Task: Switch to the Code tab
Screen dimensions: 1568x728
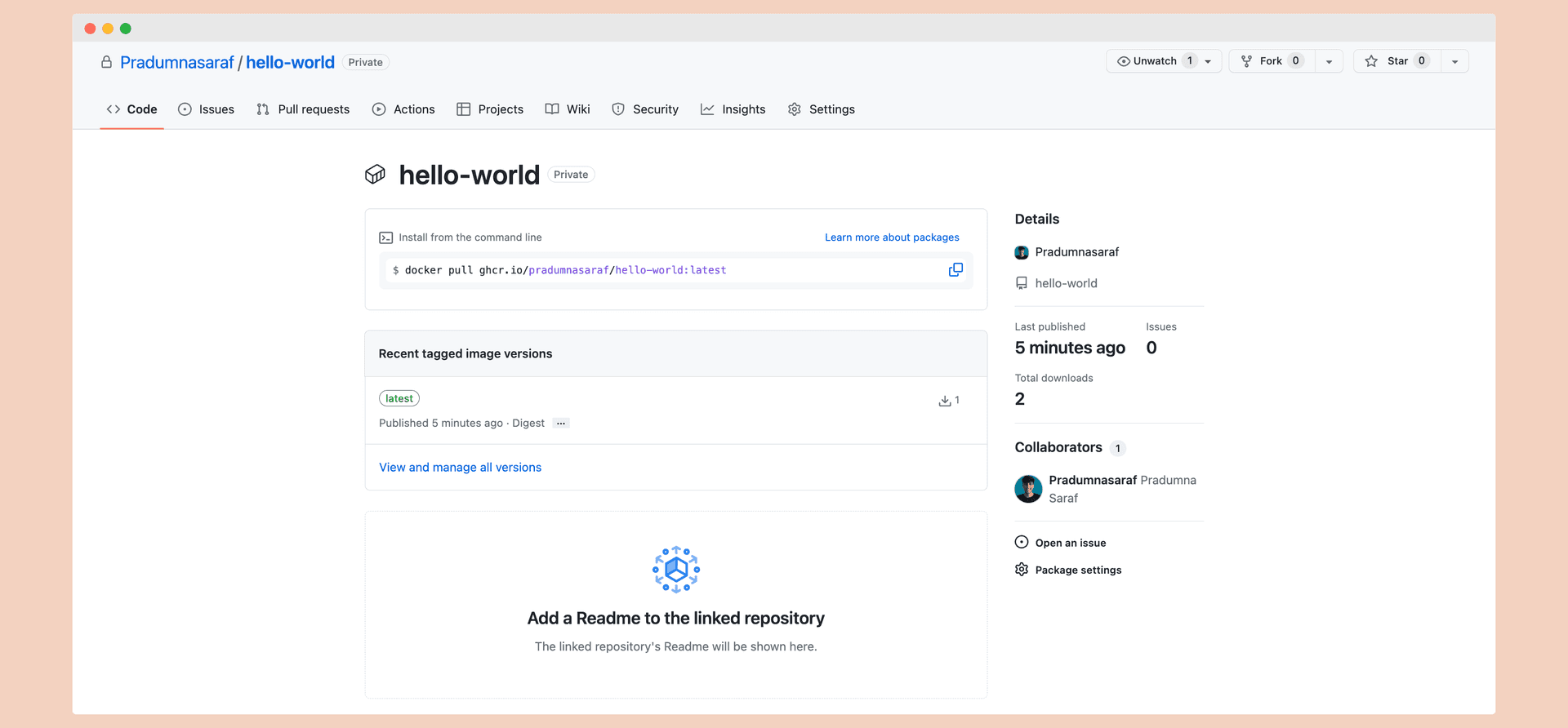Action: [x=131, y=109]
